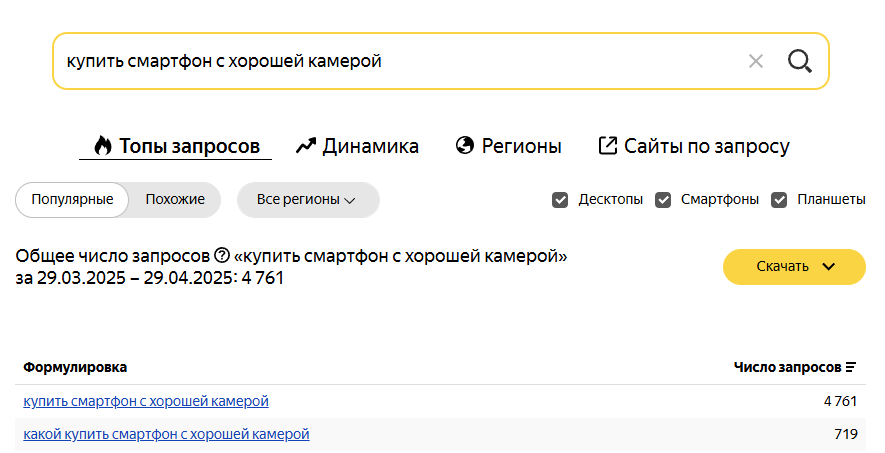Click the sort icon beside Число запросов

(x=851, y=367)
